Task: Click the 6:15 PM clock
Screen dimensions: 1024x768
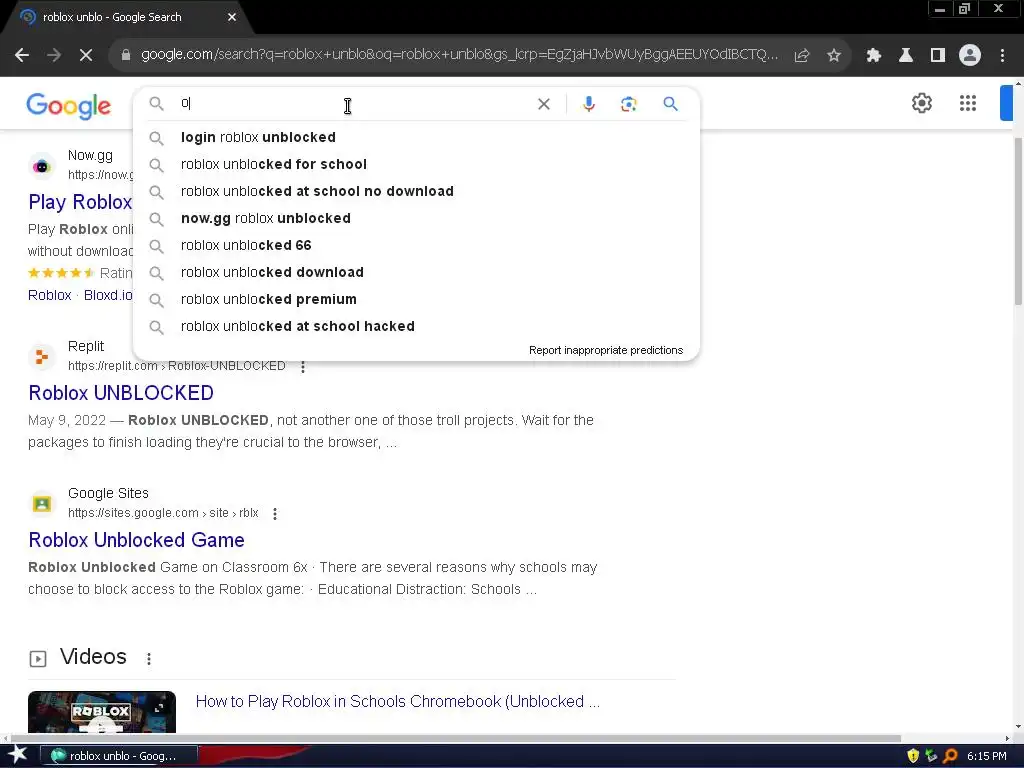Action: (x=987, y=756)
